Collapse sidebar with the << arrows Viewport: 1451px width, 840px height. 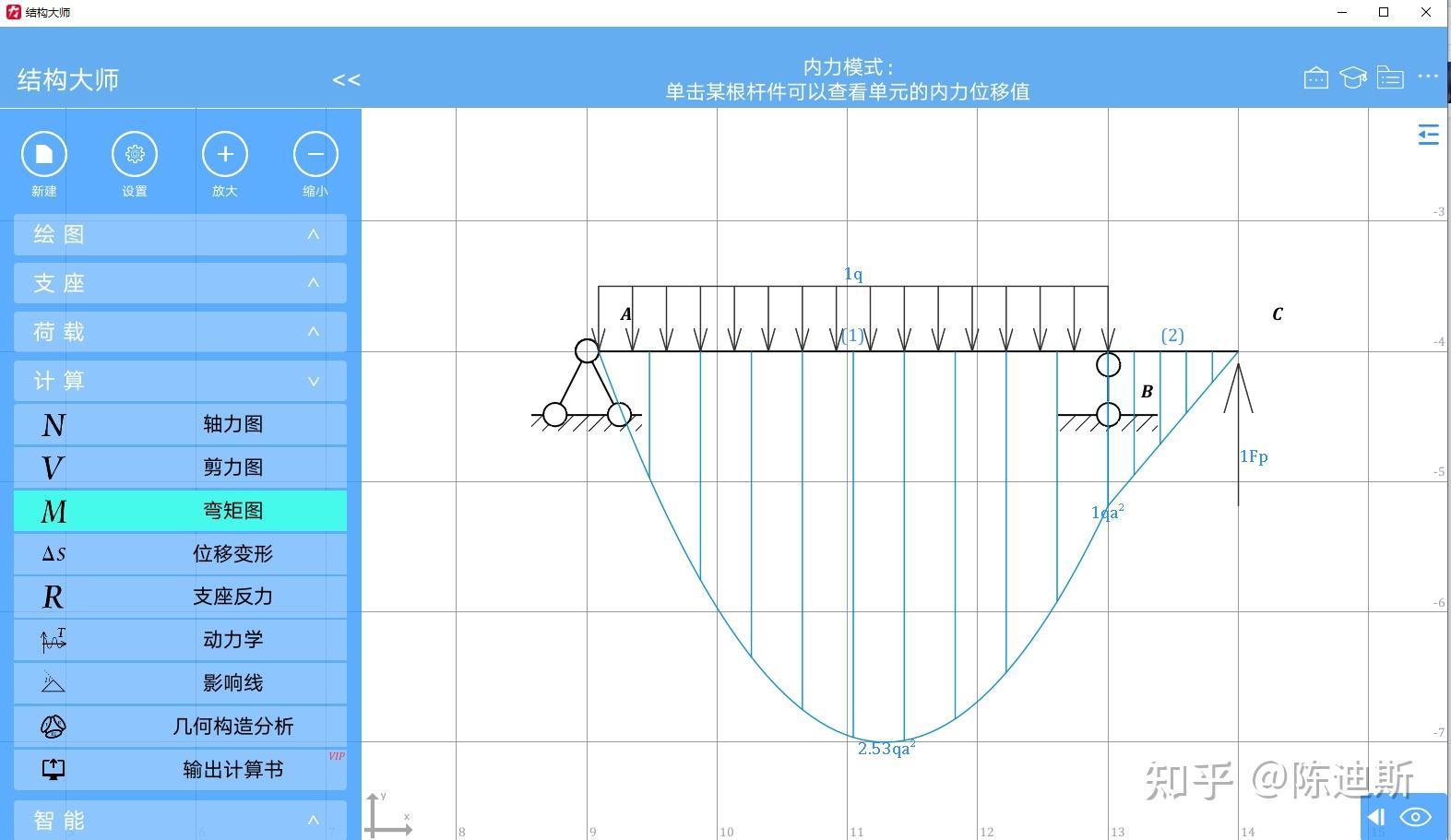click(x=346, y=80)
